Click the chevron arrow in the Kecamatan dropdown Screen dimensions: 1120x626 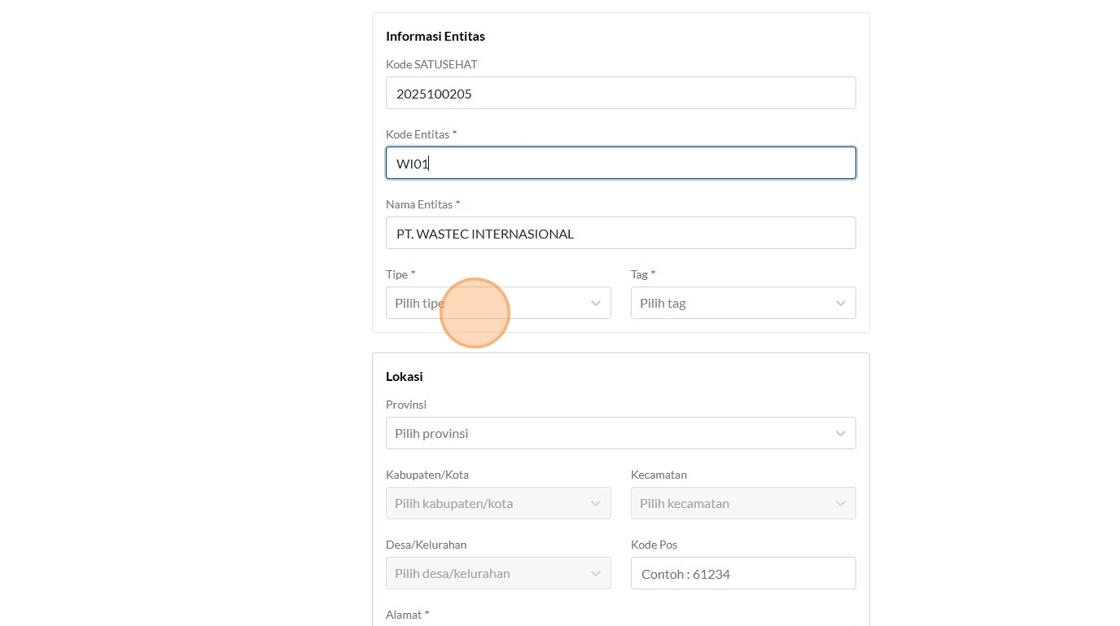click(840, 503)
